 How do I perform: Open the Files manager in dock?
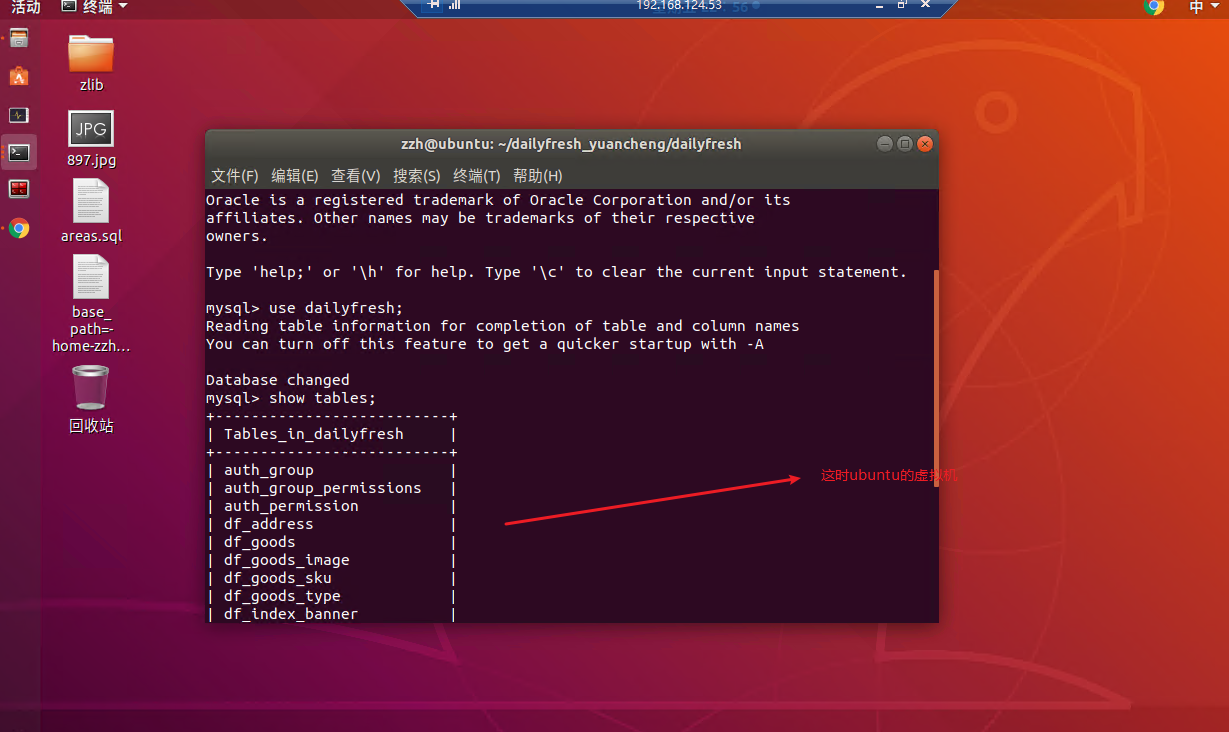click(x=19, y=39)
